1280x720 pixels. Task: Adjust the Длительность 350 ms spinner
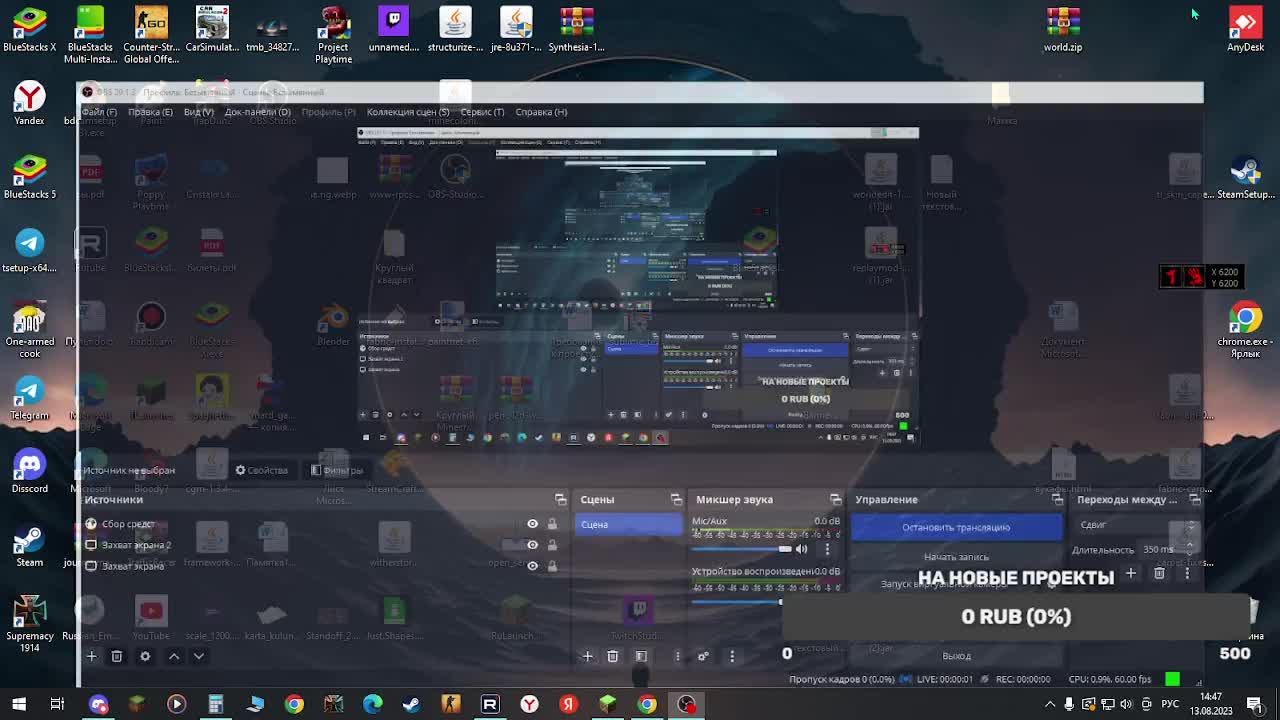pos(1168,549)
